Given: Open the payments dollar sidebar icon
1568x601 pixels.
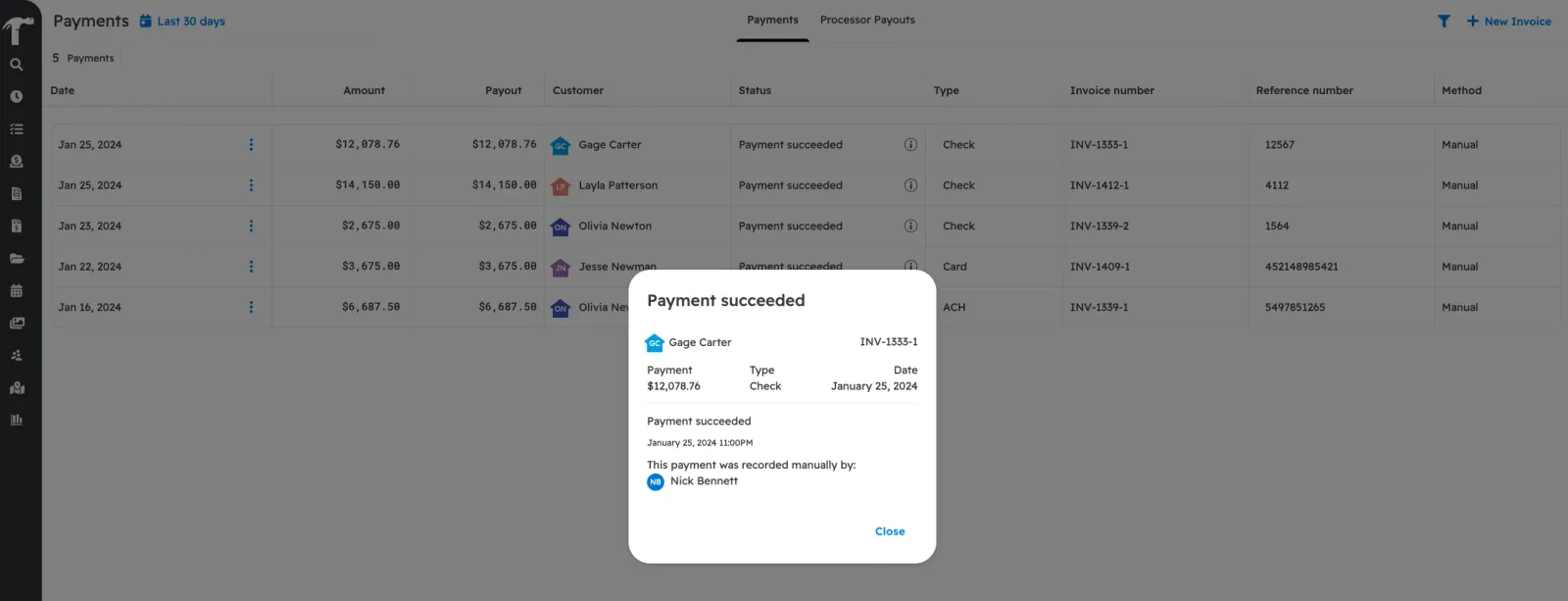Looking at the screenshot, I should pos(17,162).
